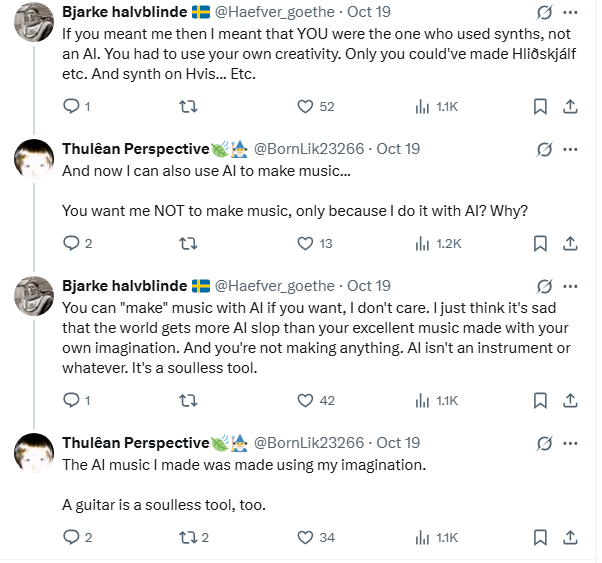The height and width of the screenshot is (563, 602).
Task: Share the last tweet about guitar
Action: (x=570, y=537)
